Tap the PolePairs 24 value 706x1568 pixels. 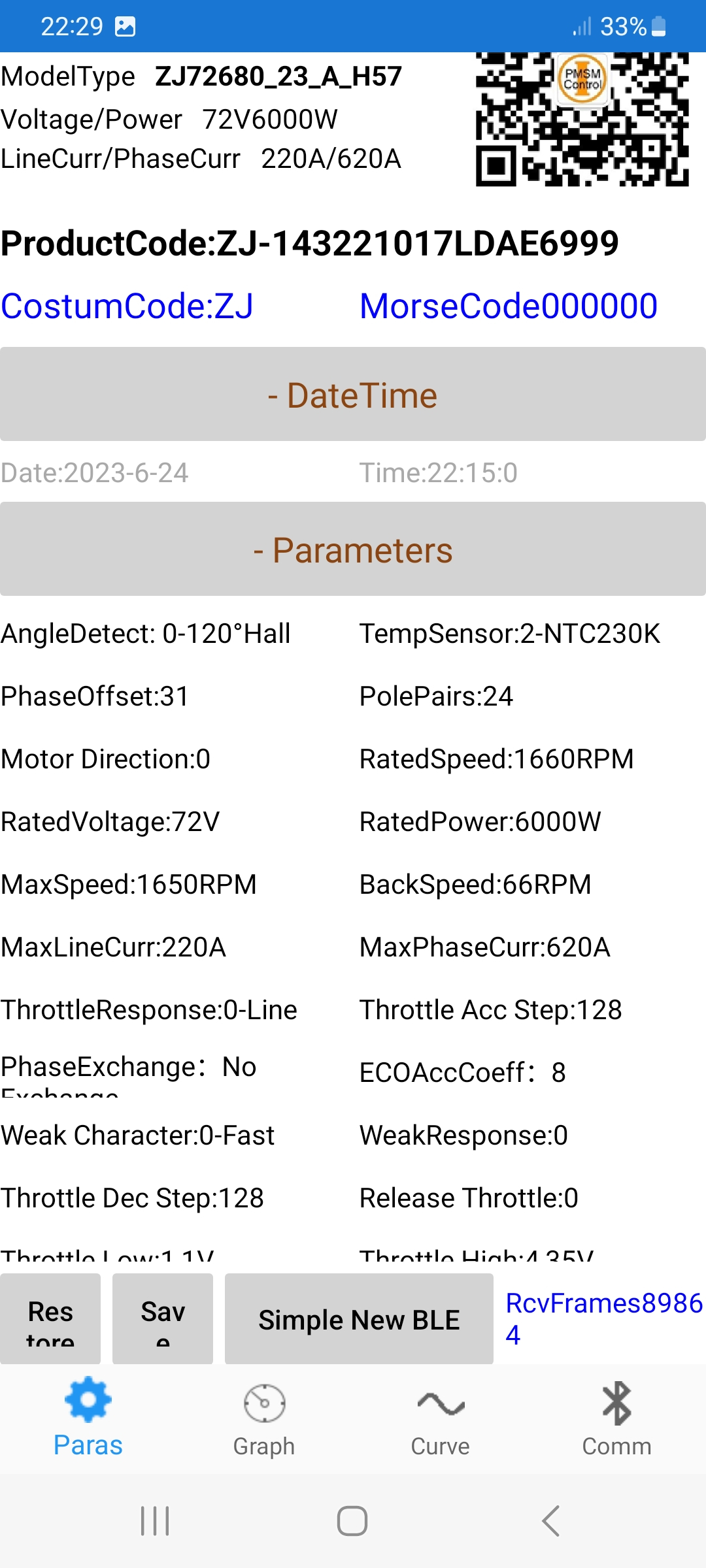point(437,696)
